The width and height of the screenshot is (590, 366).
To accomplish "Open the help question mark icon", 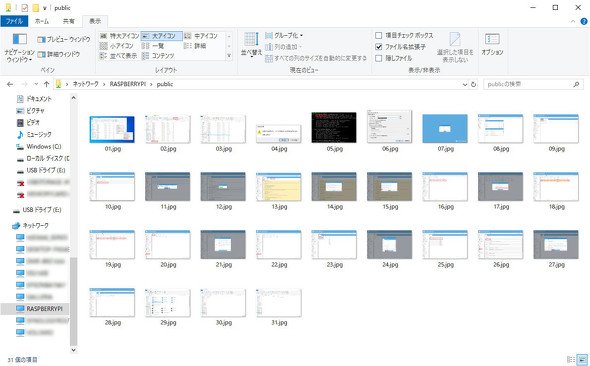I will pos(584,22).
